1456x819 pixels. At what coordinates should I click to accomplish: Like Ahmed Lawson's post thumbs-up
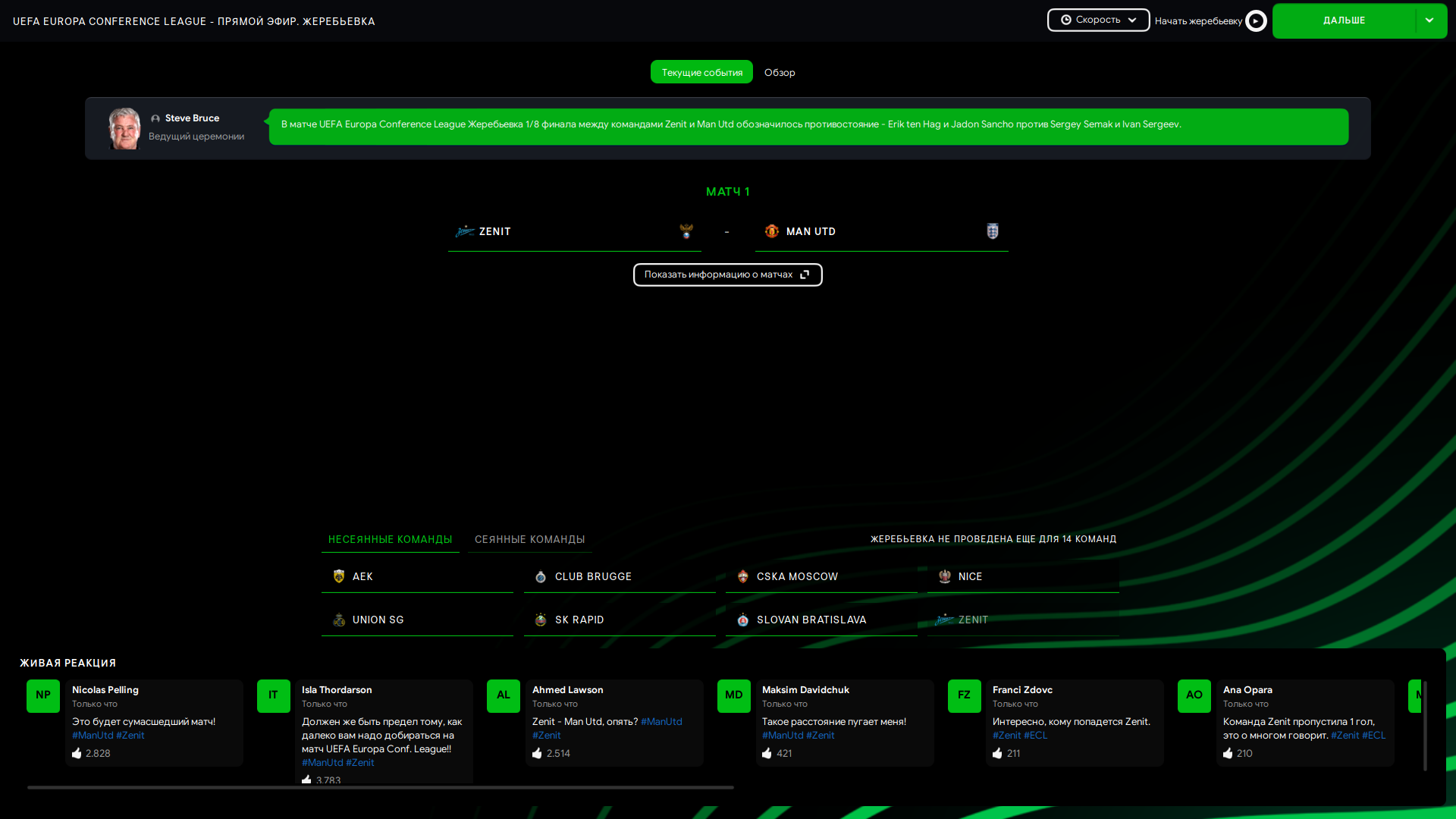pos(537,753)
